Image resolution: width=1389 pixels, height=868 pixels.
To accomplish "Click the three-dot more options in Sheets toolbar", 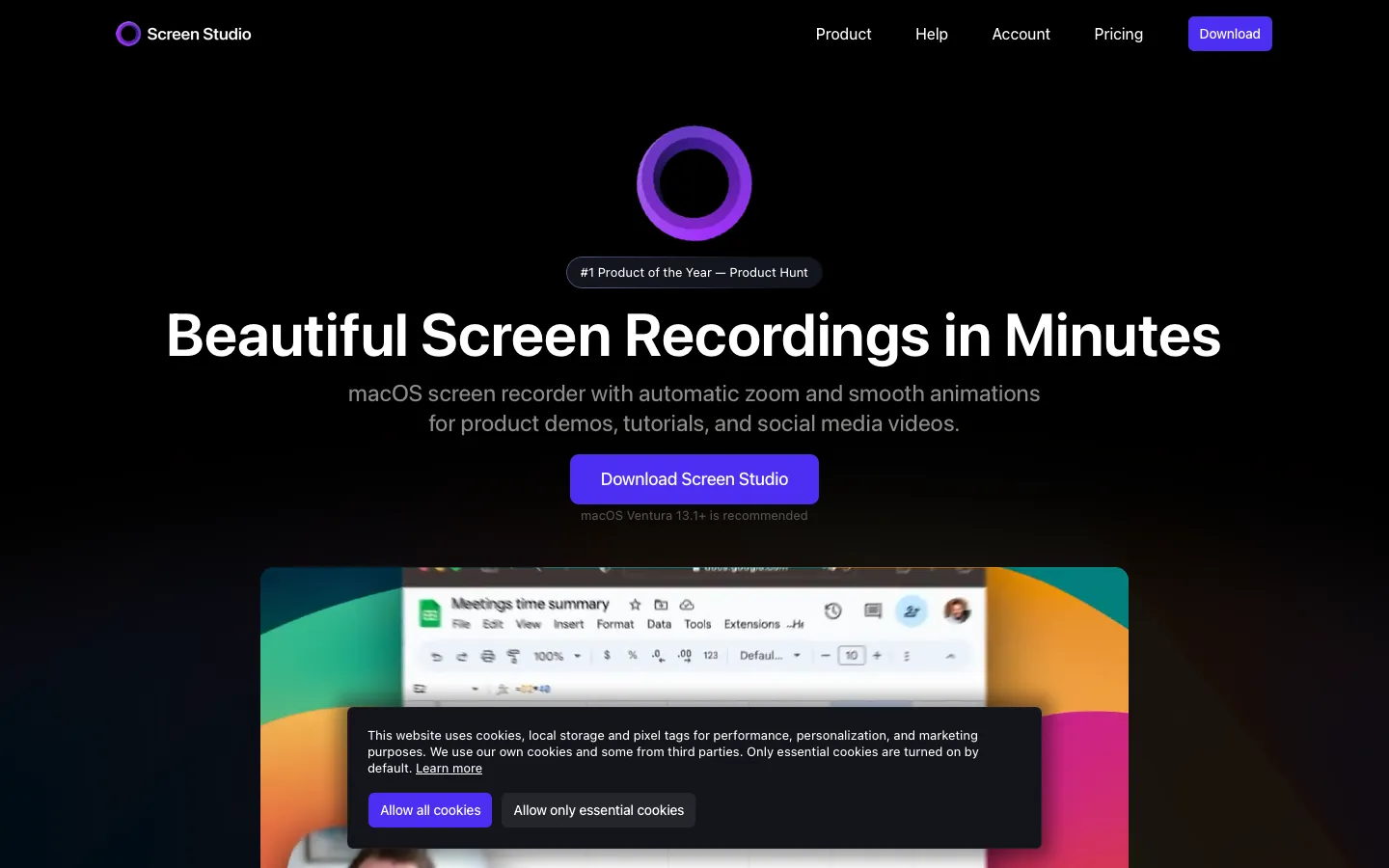I will point(907,656).
